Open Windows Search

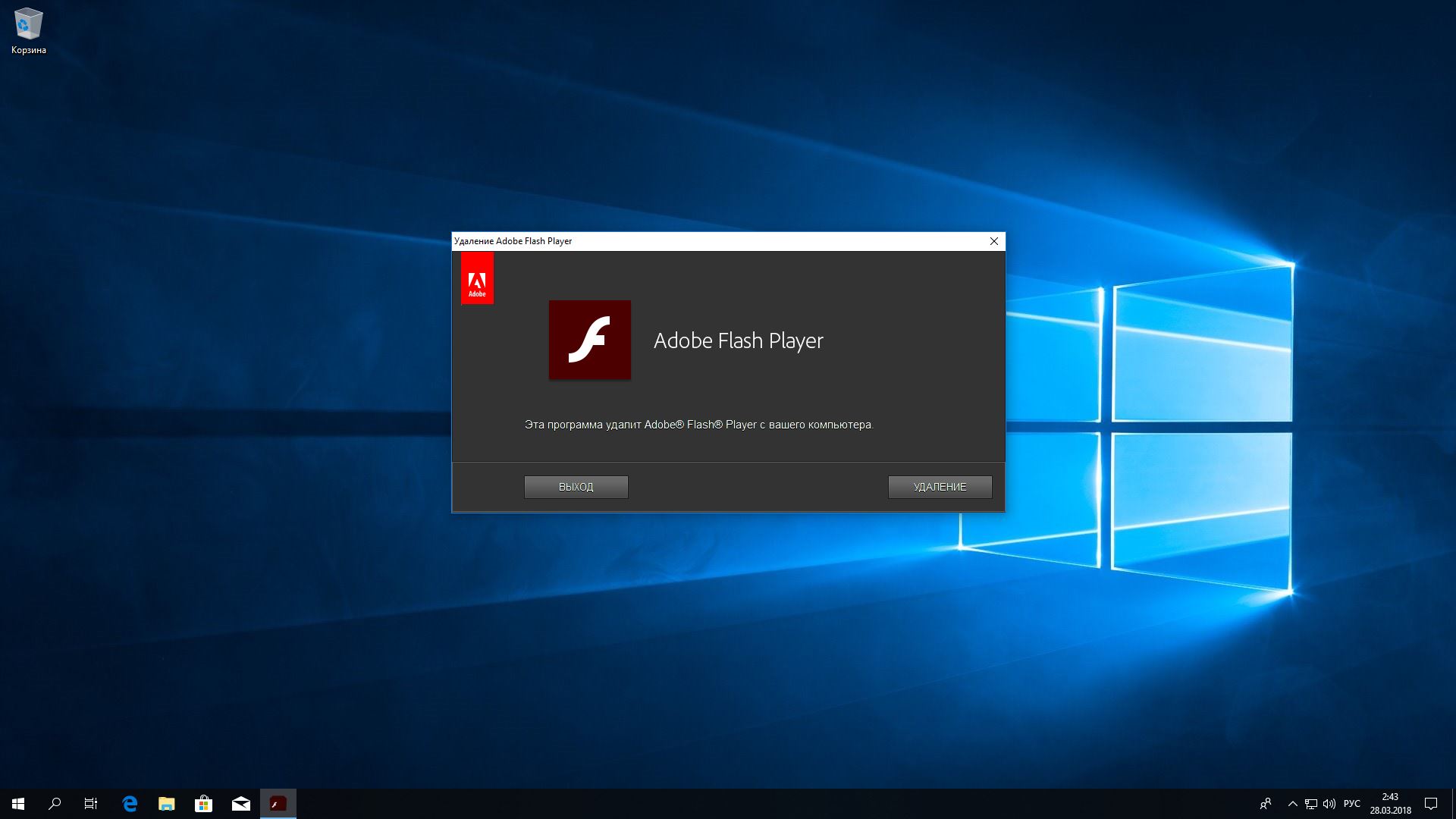click(x=53, y=803)
